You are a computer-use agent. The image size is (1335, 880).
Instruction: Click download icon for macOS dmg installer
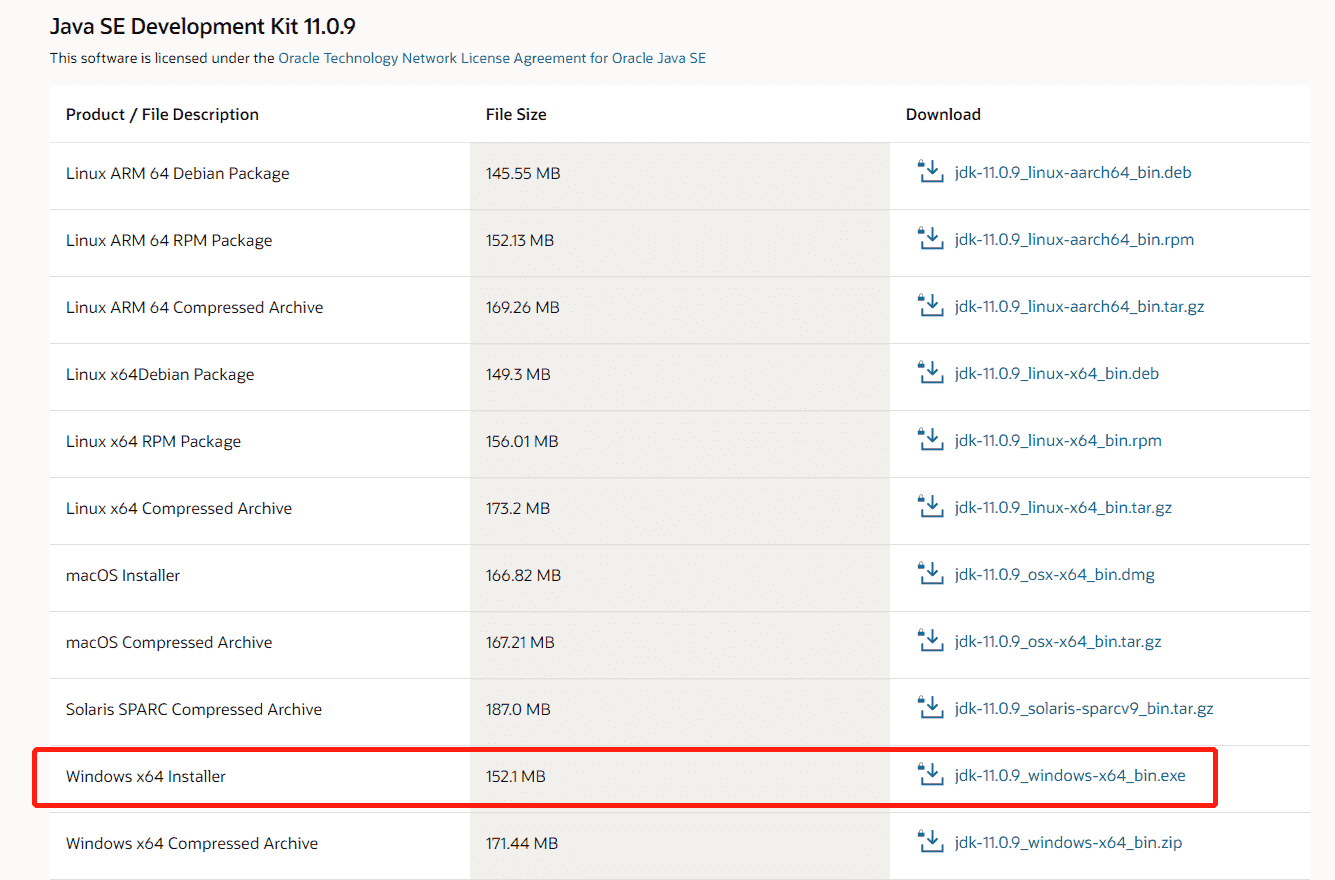click(x=930, y=574)
